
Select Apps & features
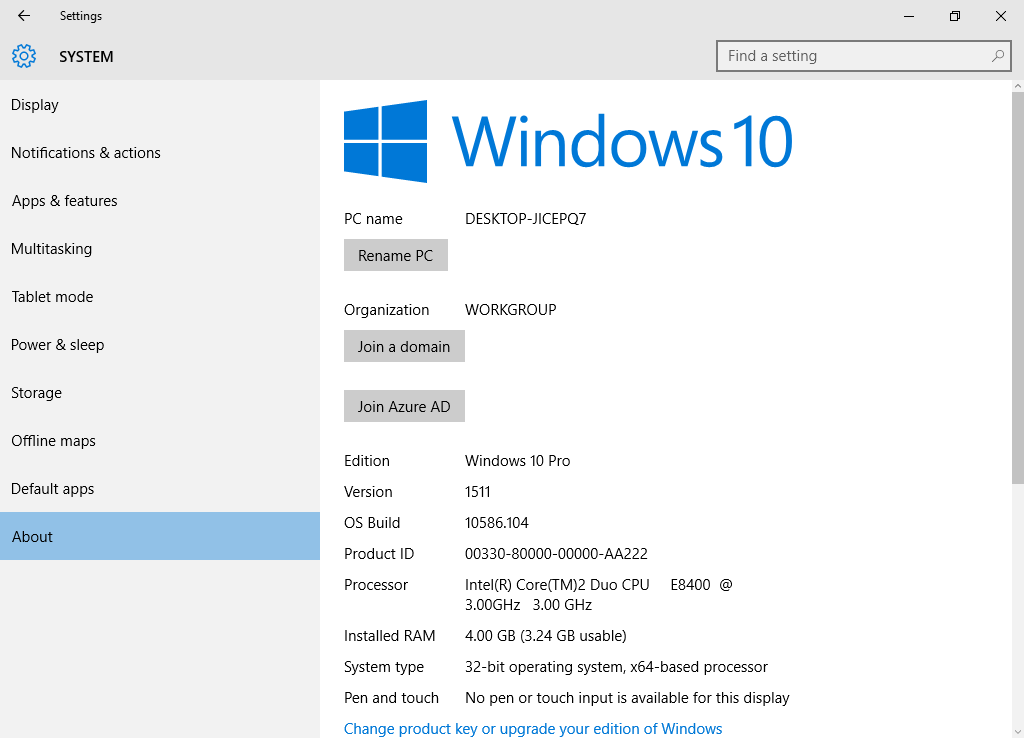[x=160, y=201]
